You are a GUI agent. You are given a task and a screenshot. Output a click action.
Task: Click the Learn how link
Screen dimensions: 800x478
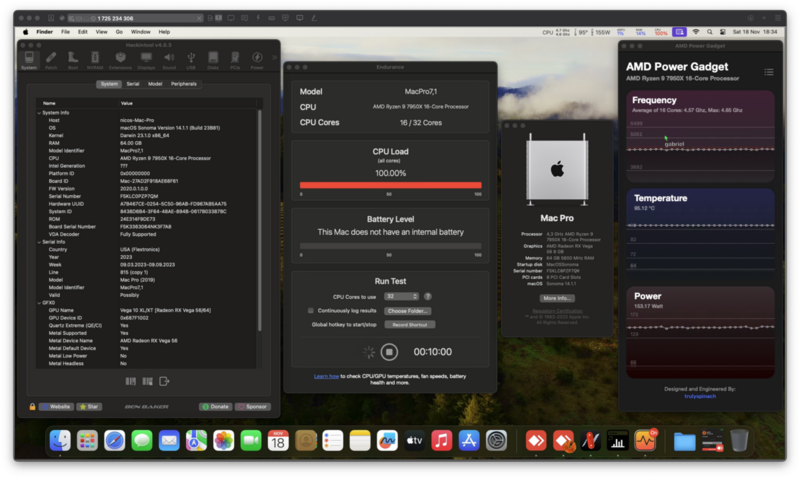tap(326, 376)
